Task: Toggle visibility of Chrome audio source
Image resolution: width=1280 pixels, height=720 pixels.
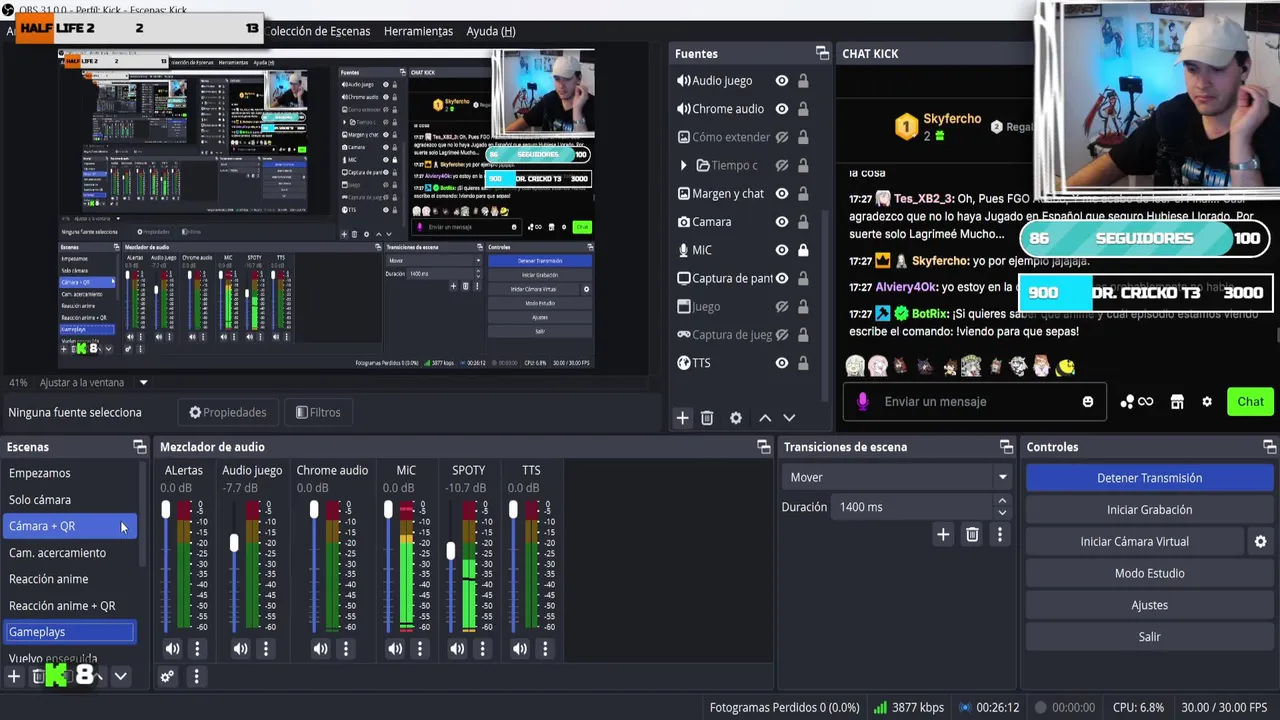Action: point(782,109)
